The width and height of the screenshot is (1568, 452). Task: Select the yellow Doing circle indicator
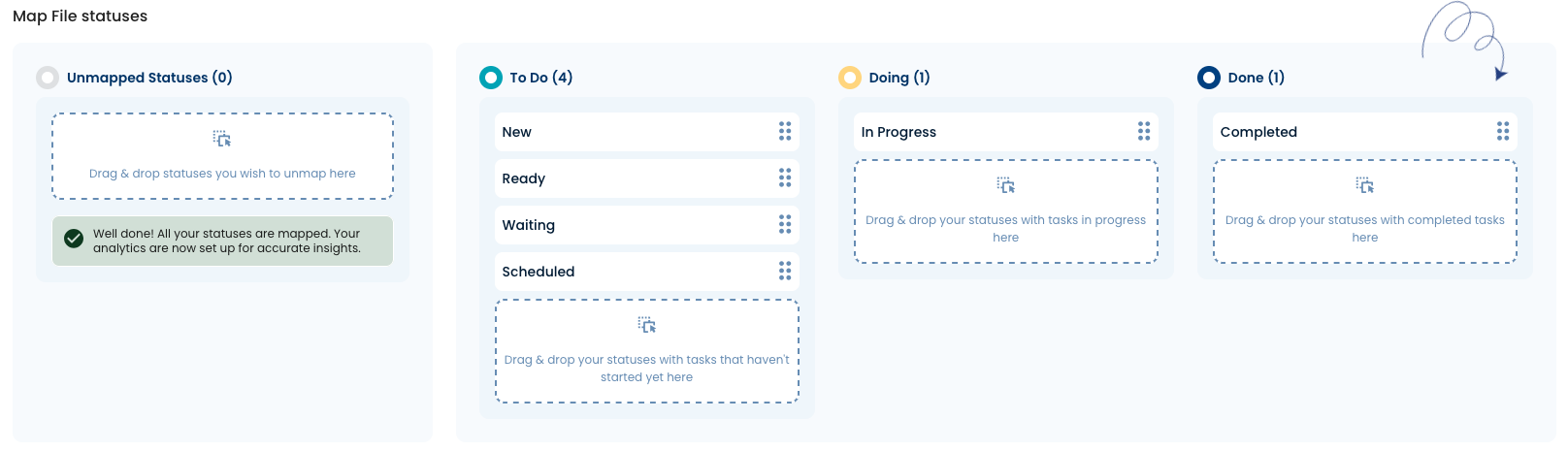tap(850, 78)
